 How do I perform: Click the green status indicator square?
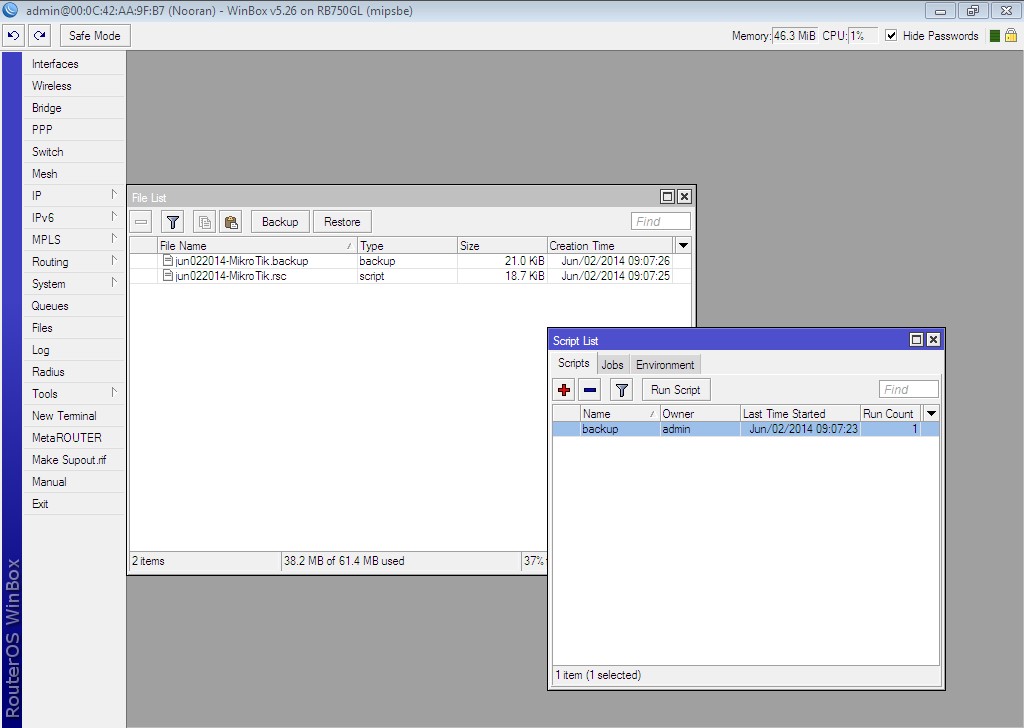pyautogui.click(x=995, y=36)
